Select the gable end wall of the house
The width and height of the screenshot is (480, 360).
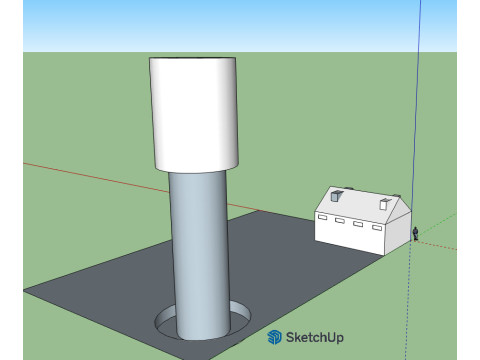pyautogui.click(x=398, y=227)
